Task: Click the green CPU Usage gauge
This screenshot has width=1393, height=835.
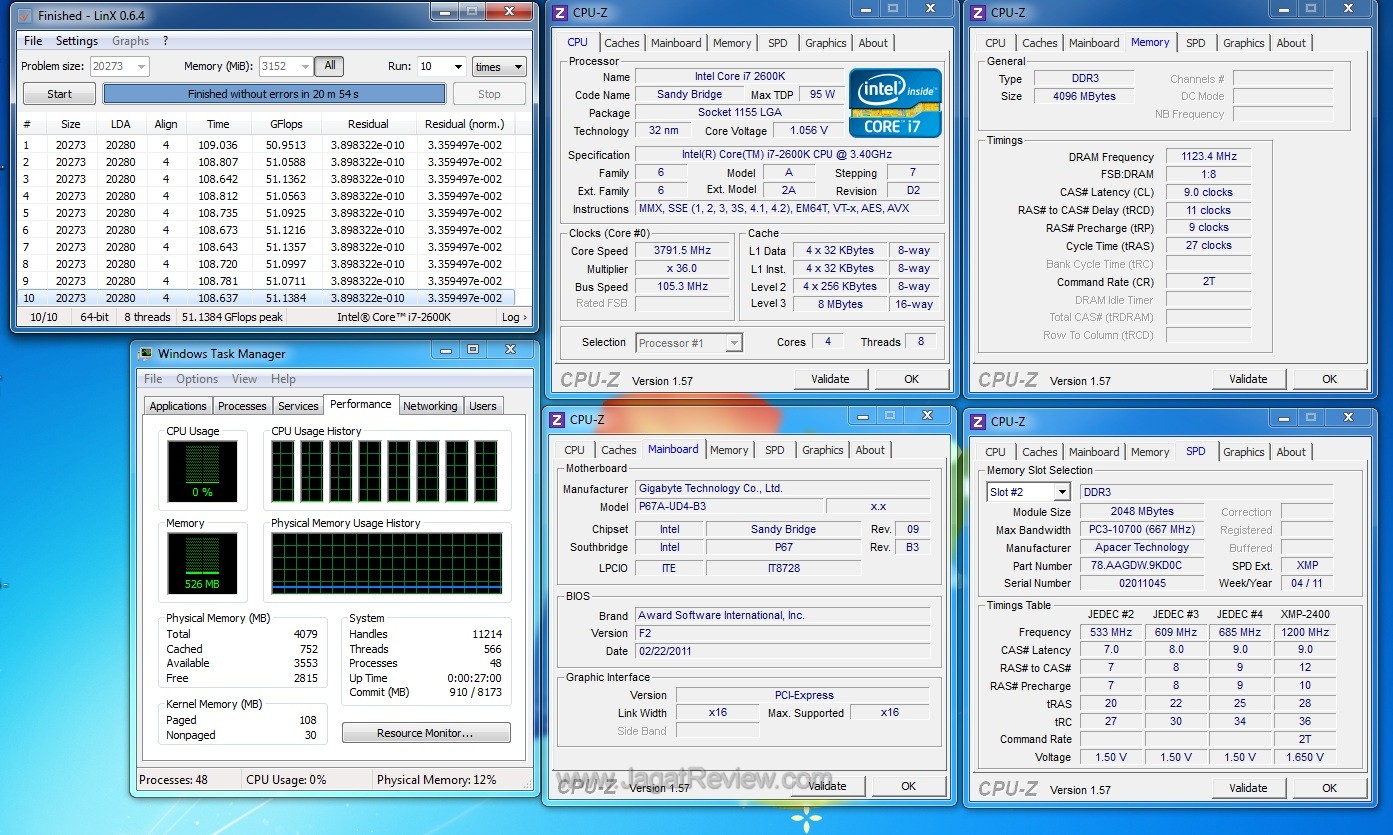Action: pos(202,471)
